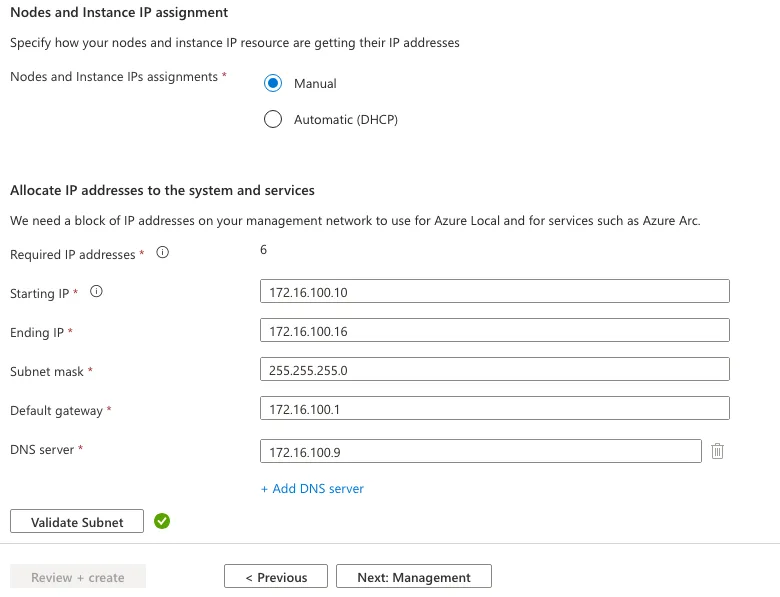Click into the Ending IP text box

[x=494, y=331]
